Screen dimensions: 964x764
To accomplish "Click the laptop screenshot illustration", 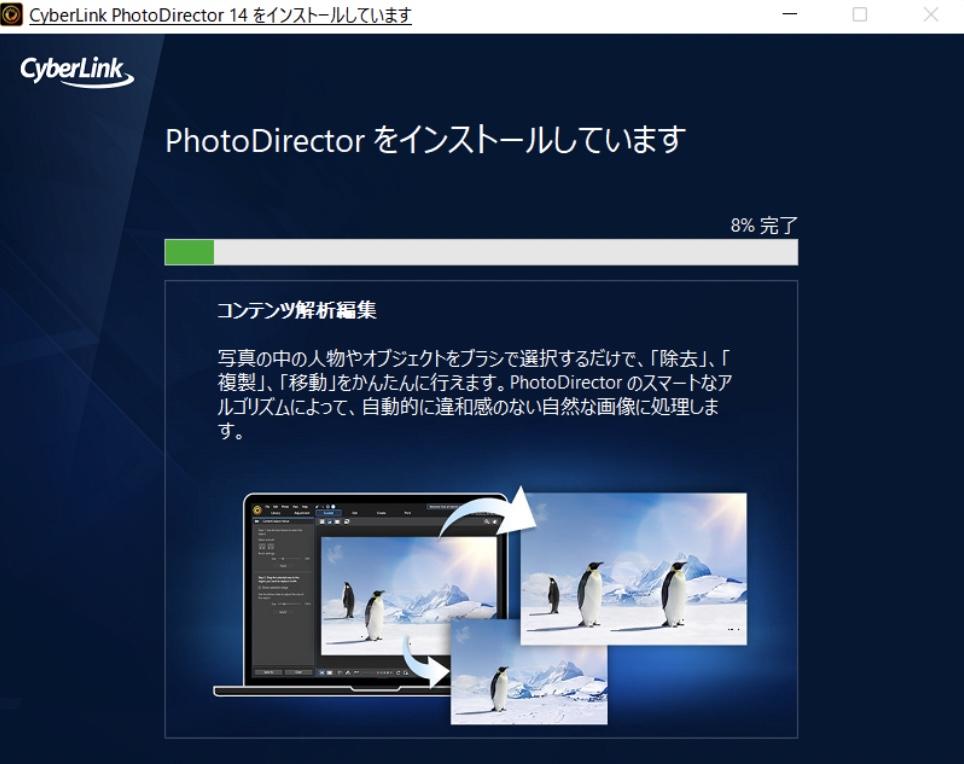I will pos(363,594).
